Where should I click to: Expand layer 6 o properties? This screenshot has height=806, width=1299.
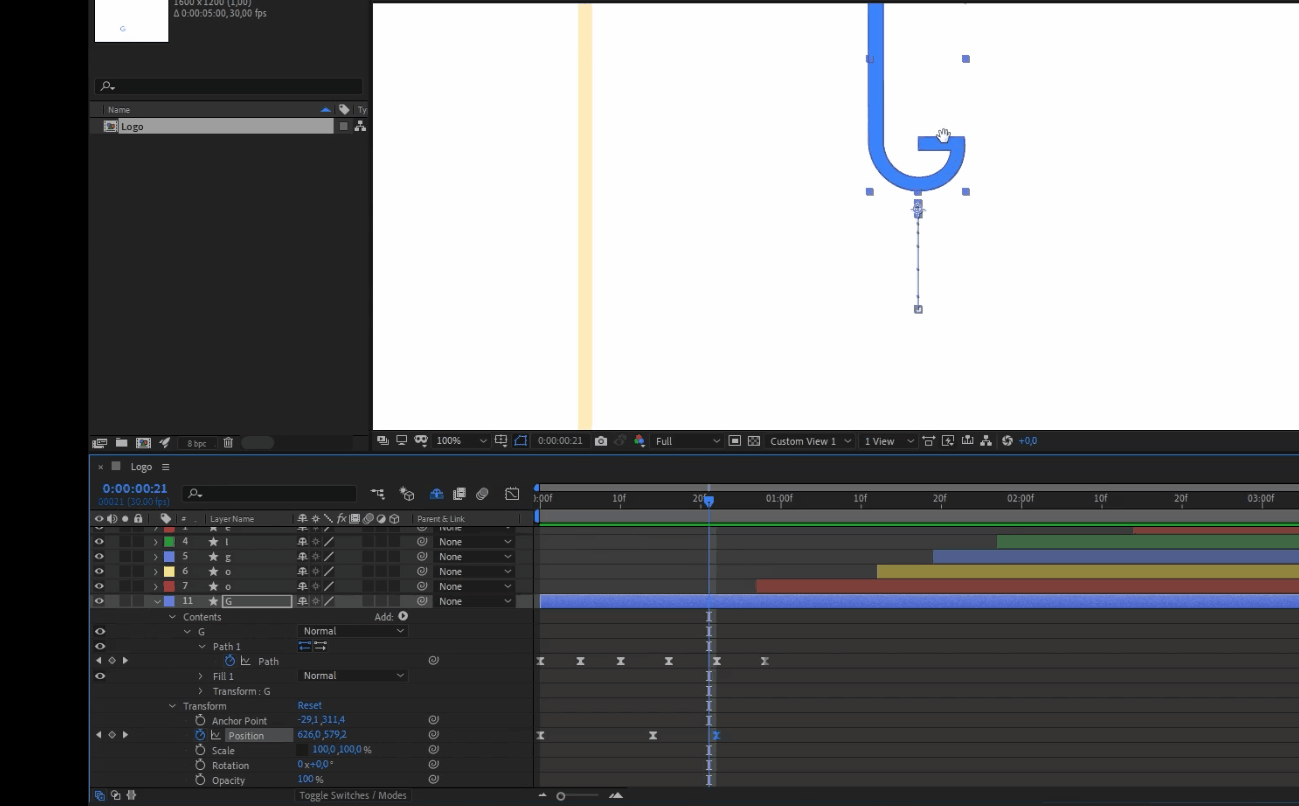point(156,572)
